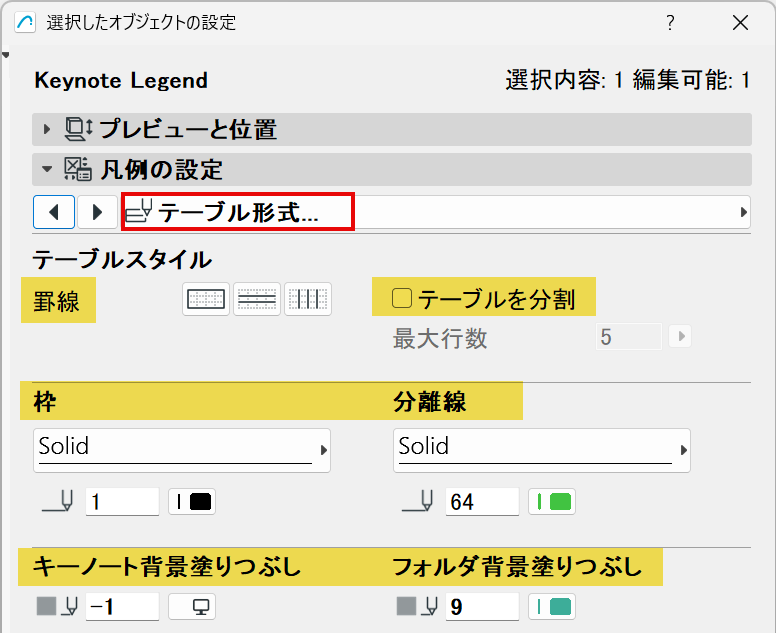Click the Keynote Legend title text
The image size is (776, 633).
point(121,81)
